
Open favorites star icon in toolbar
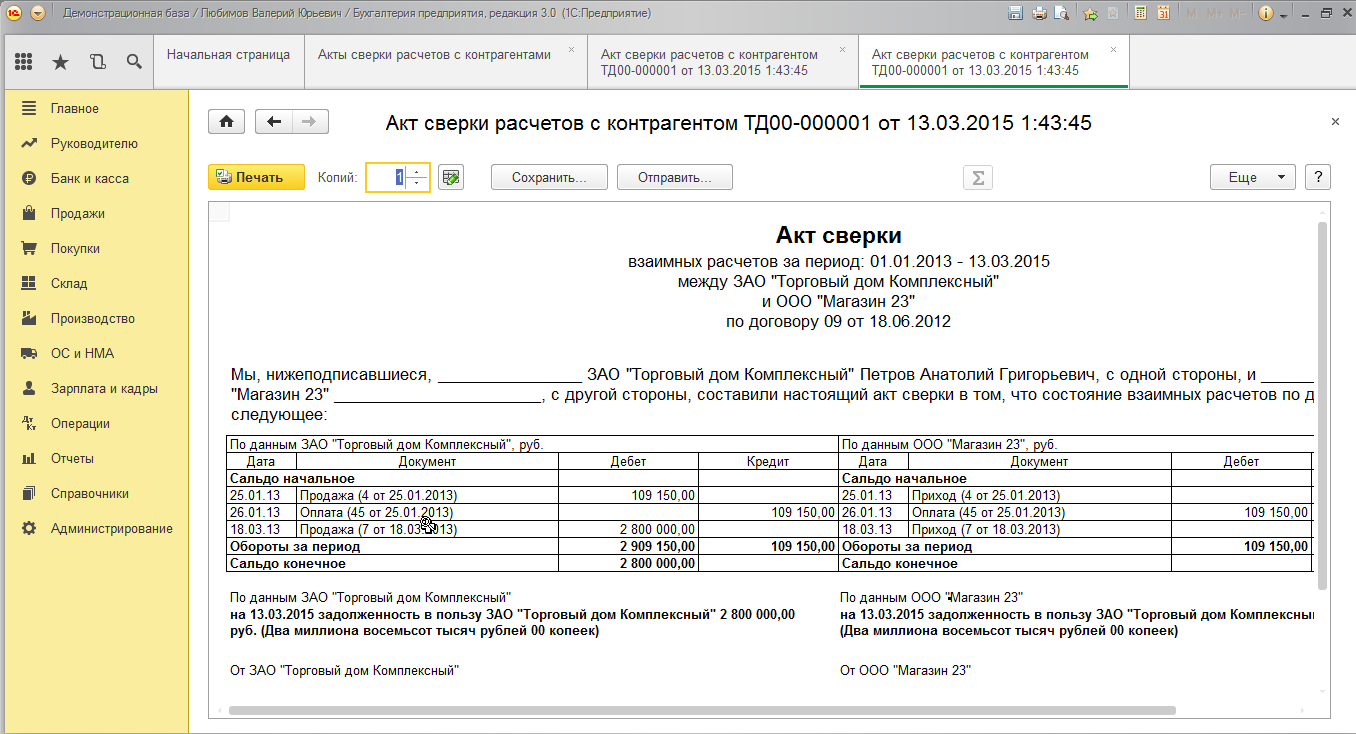tap(60, 62)
